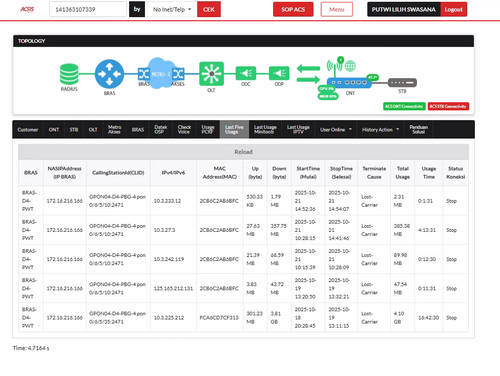The width and height of the screenshot is (500, 376).
Task: Click the MAC cell FCA6CD7CF313
Action: click(x=219, y=318)
